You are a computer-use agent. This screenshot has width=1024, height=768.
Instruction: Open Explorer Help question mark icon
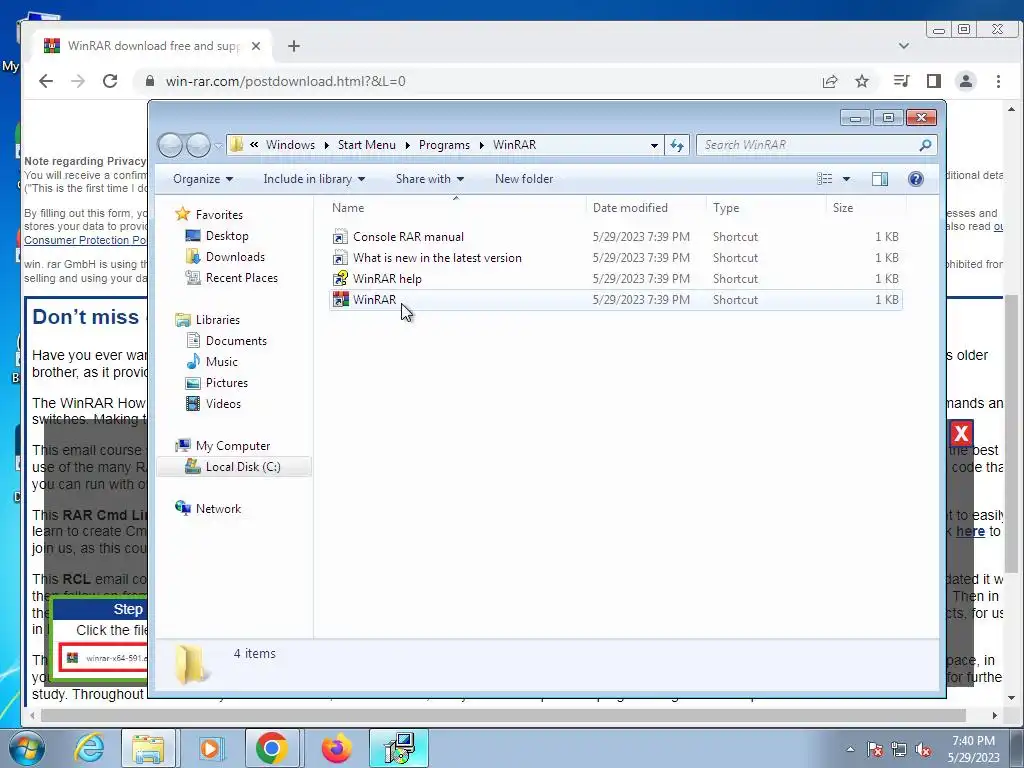pos(916,179)
